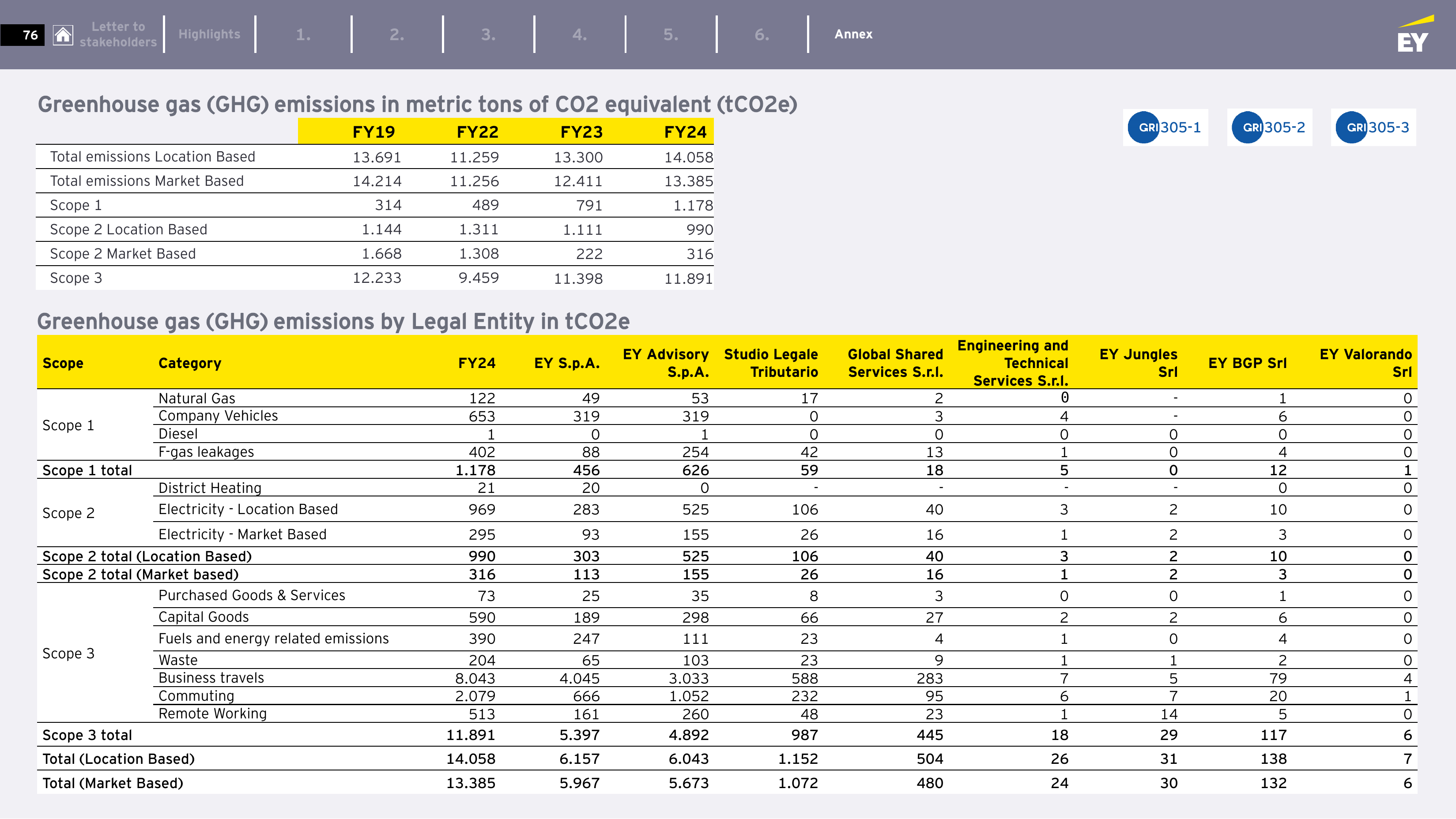Image resolution: width=1456 pixels, height=819 pixels.
Task: Select the FY22 column header
Action: (478, 132)
